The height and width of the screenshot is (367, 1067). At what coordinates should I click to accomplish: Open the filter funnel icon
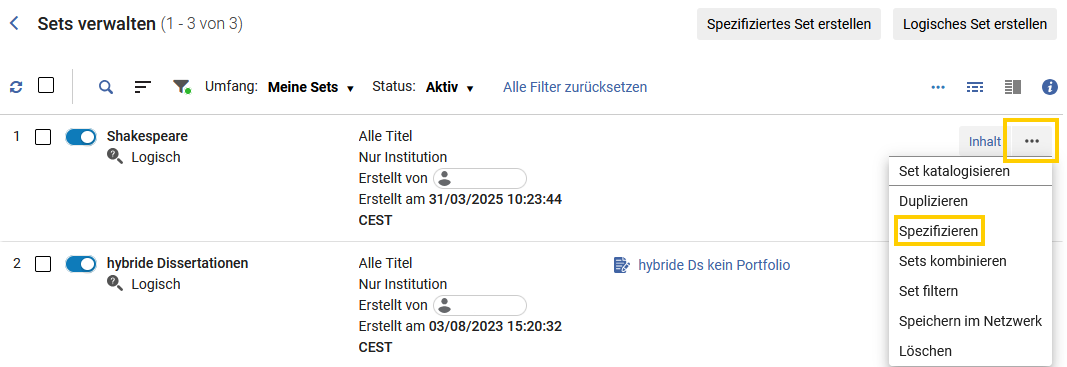pyautogui.click(x=181, y=86)
